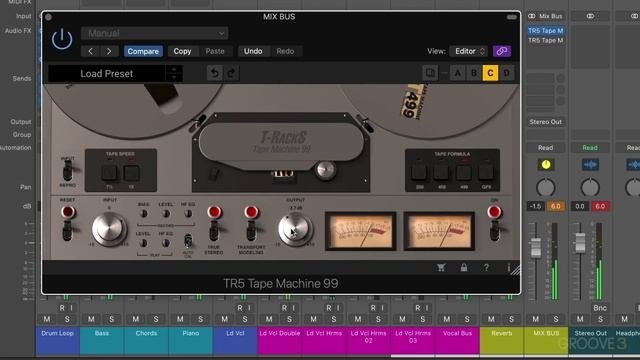Image resolution: width=640 pixels, height=360 pixels.
Task: Click the Output level knob
Action: point(295,229)
